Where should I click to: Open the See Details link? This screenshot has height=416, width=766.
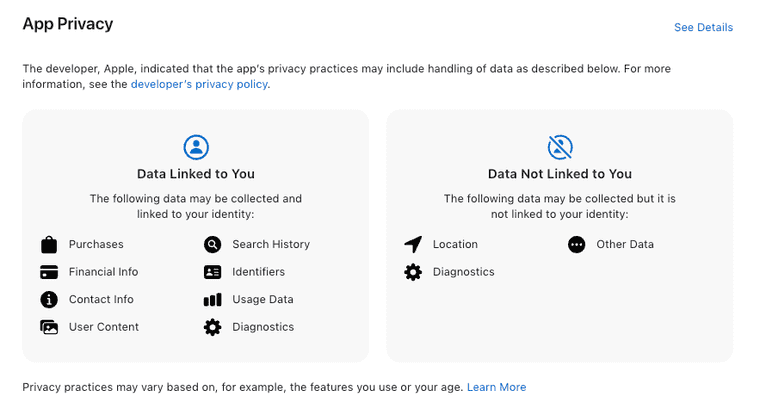703,27
